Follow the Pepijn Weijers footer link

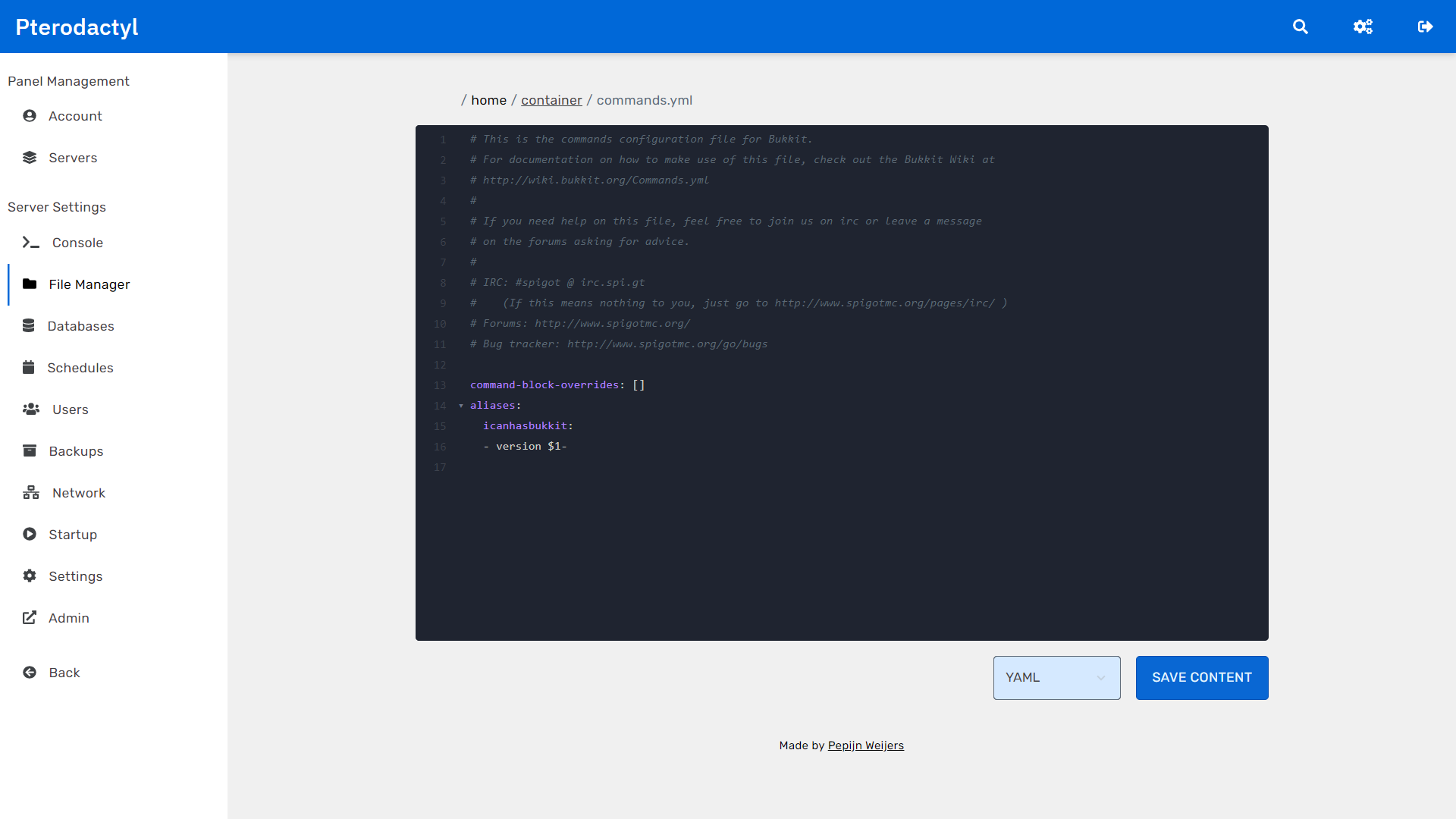[865, 745]
